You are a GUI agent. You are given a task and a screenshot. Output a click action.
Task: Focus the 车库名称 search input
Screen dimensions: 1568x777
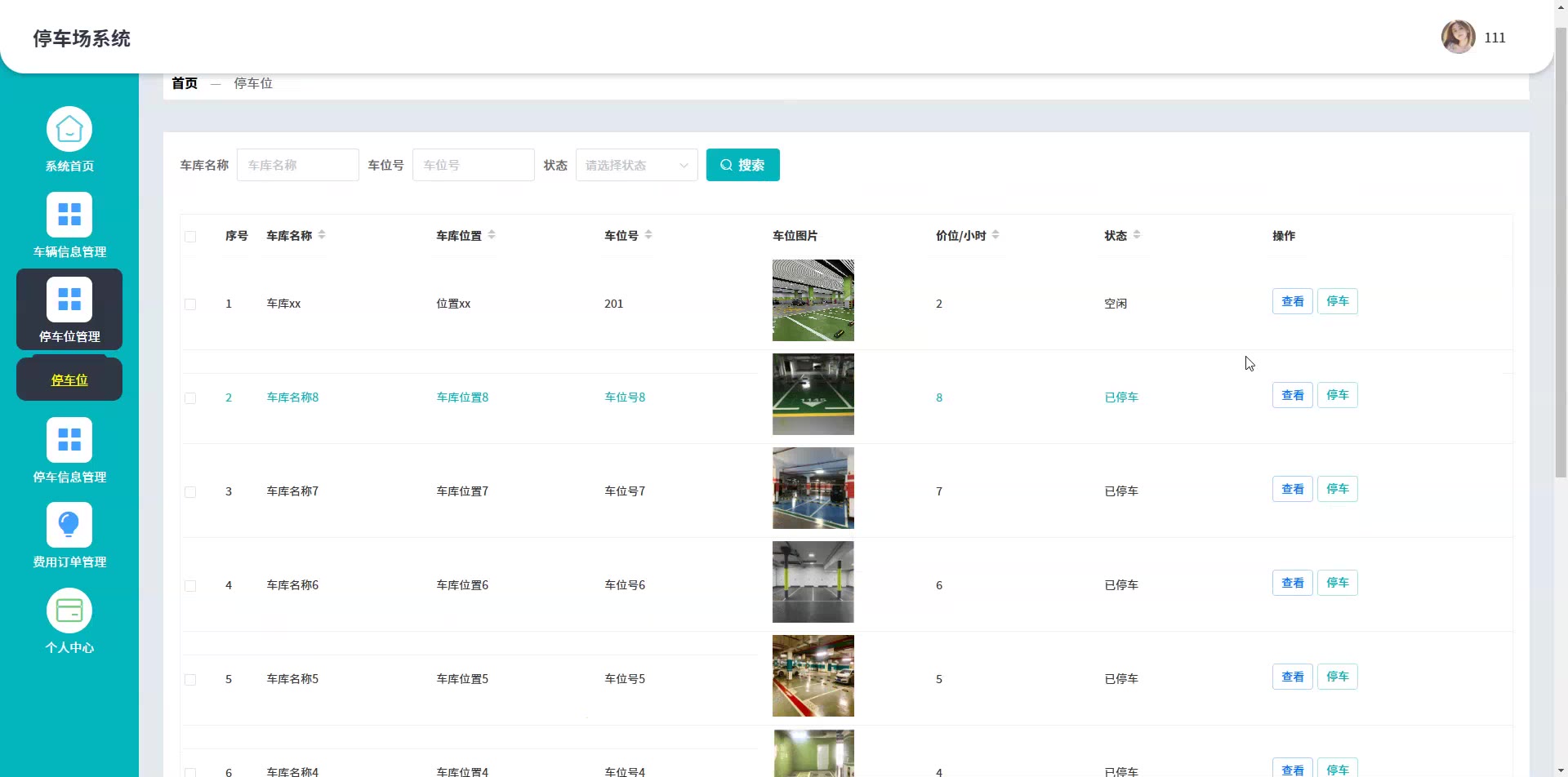point(297,165)
